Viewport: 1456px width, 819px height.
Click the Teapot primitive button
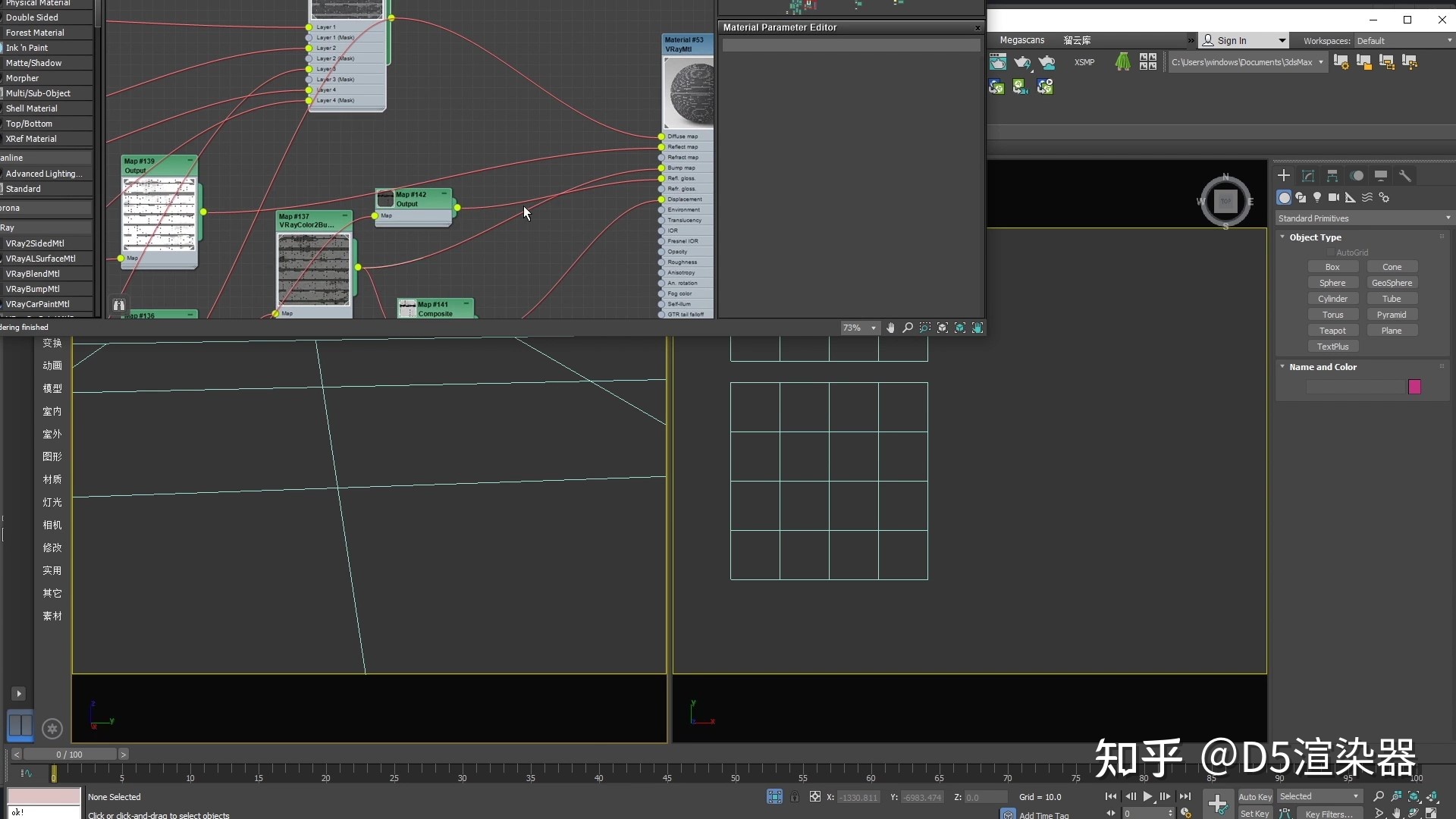pos(1332,331)
